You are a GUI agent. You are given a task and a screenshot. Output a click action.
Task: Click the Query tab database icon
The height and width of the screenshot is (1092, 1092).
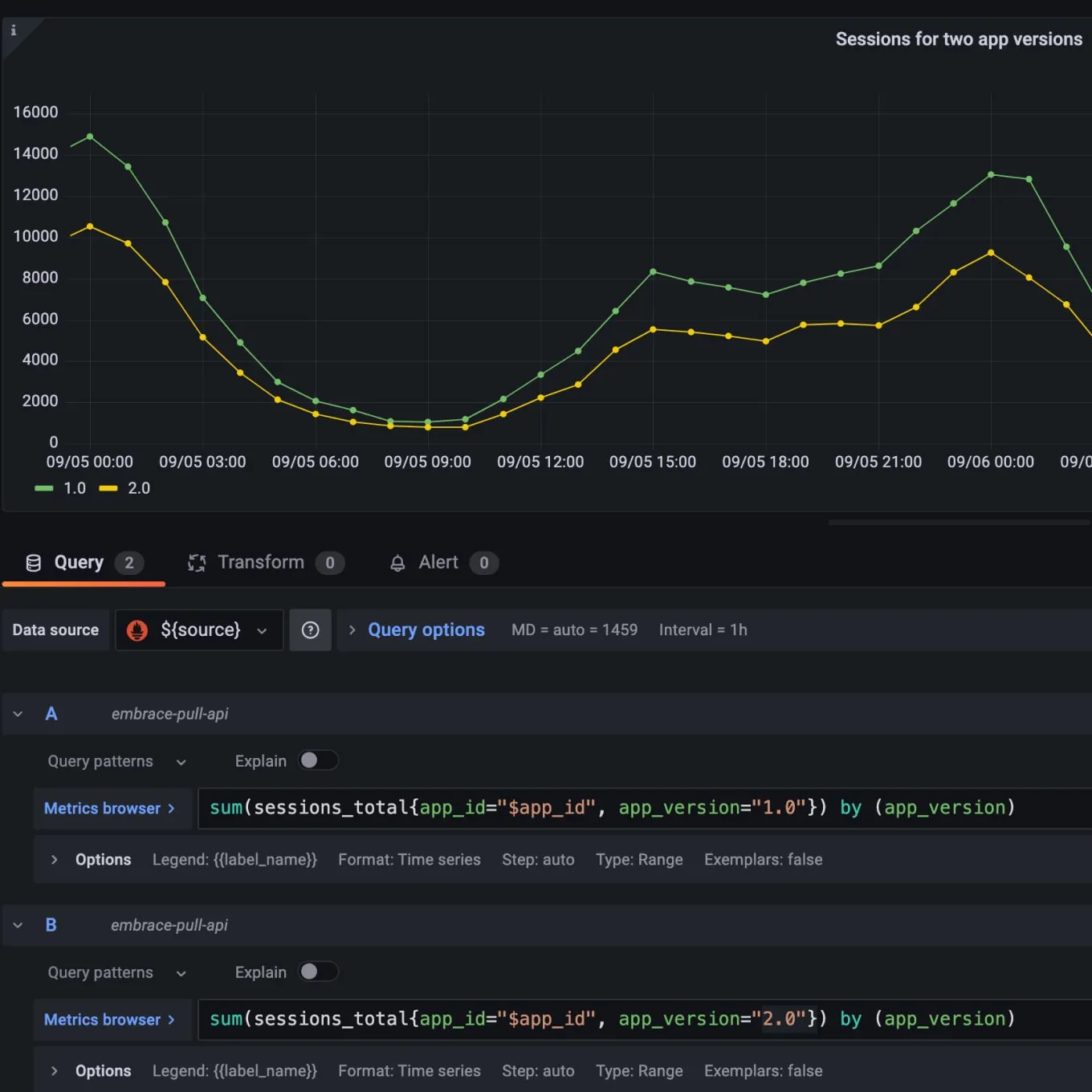pyautogui.click(x=34, y=563)
